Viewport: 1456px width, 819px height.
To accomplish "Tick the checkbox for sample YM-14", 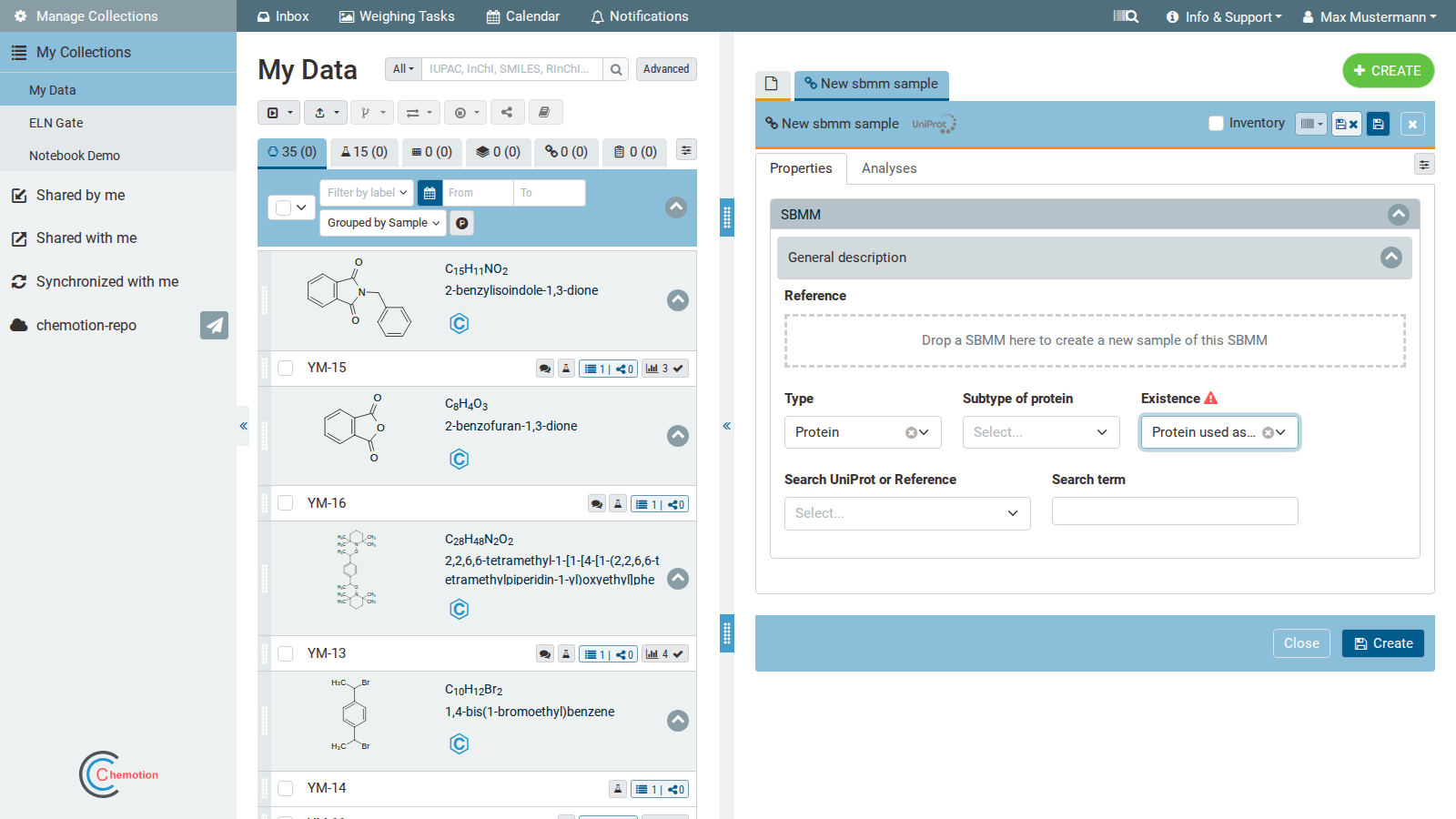I will pyautogui.click(x=286, y=788).
